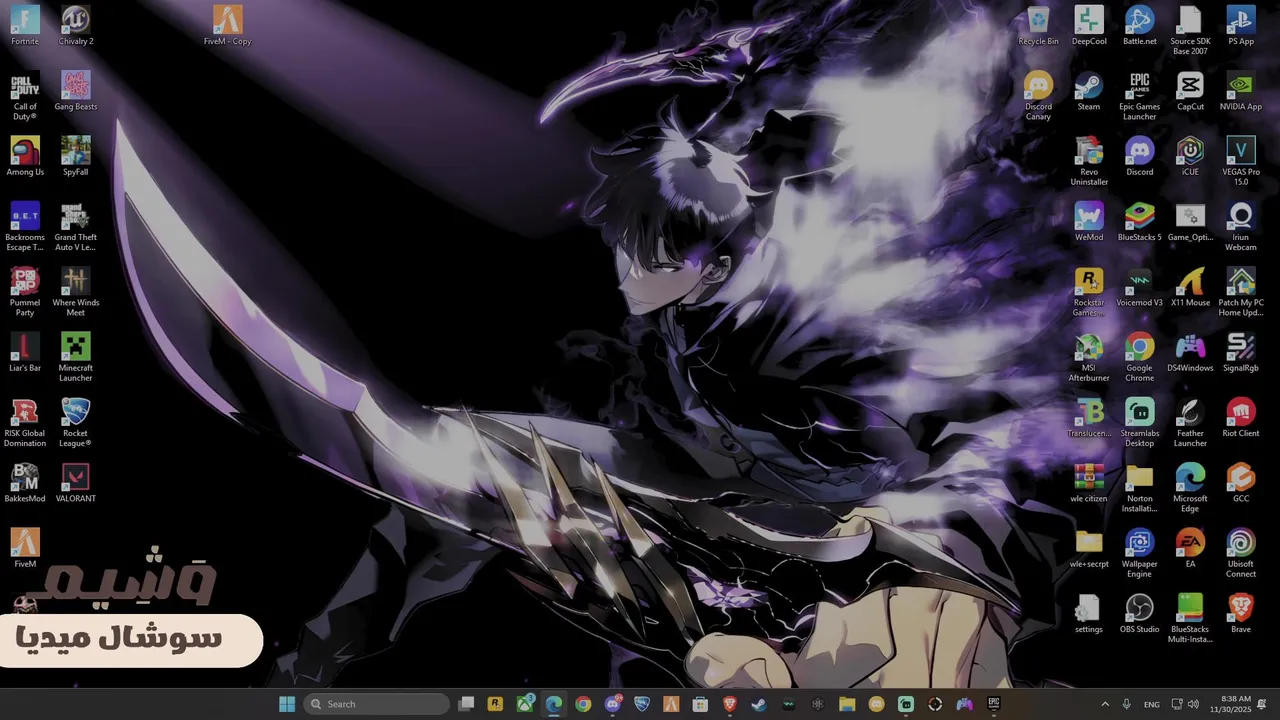The image size is (1280, 720).
Task: Select the Grand Theft Auto V desktop icon
Action: pyautogui.click(x=76, y=227)
